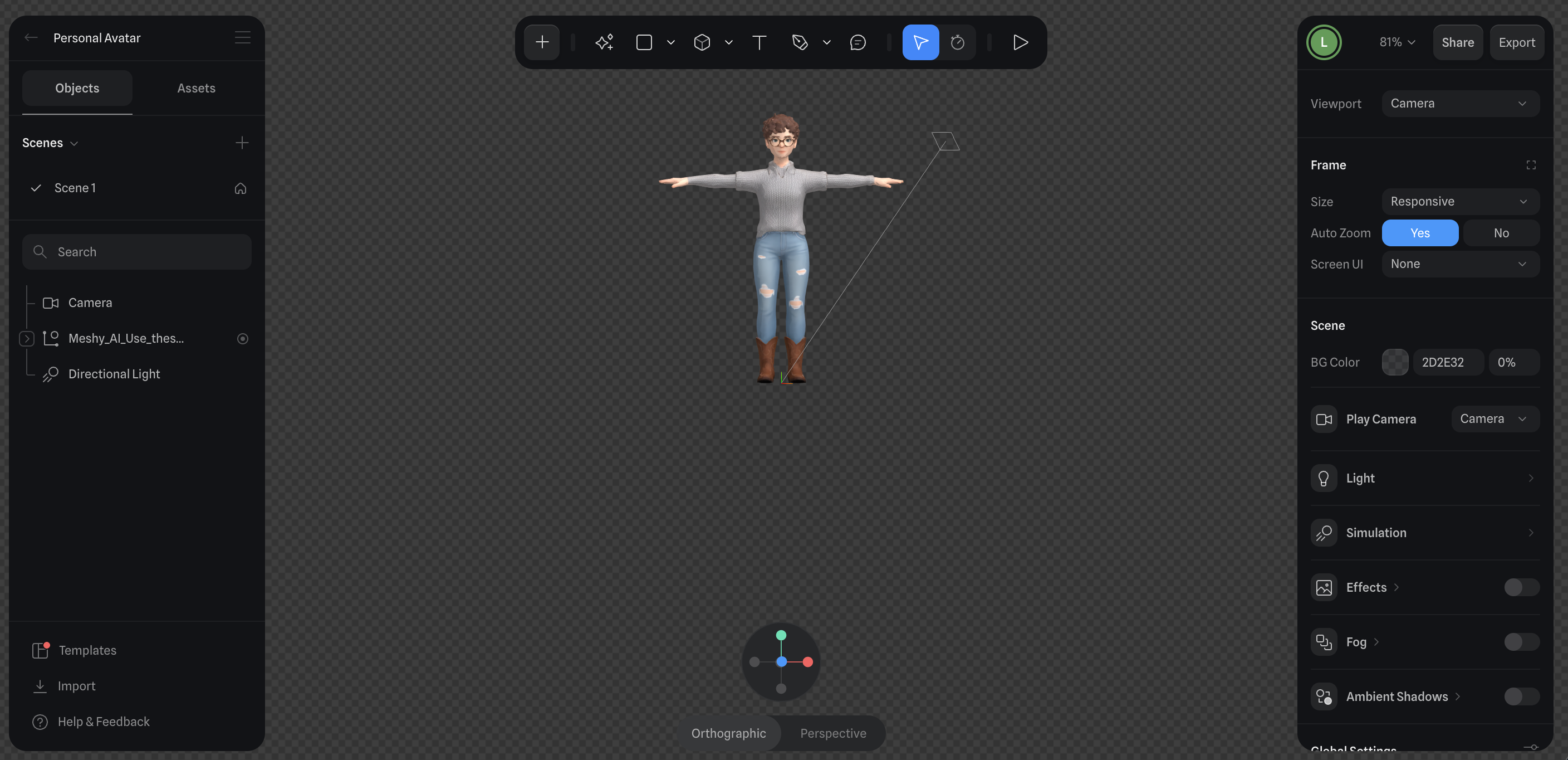Image resolution: width=1568 pixels, height=760 pixels.
Task: Toggle the Effects switch
Action: point(1521,587)
